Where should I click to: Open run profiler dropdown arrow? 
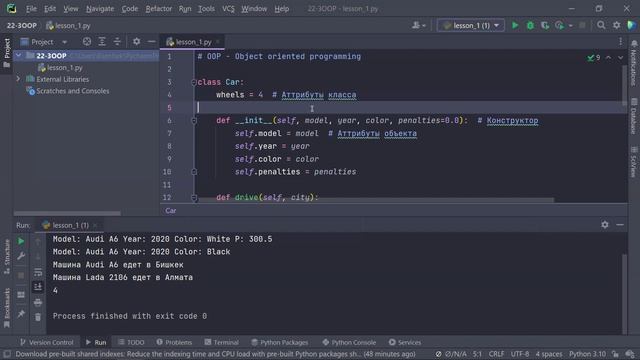click(x=571, y=25)
